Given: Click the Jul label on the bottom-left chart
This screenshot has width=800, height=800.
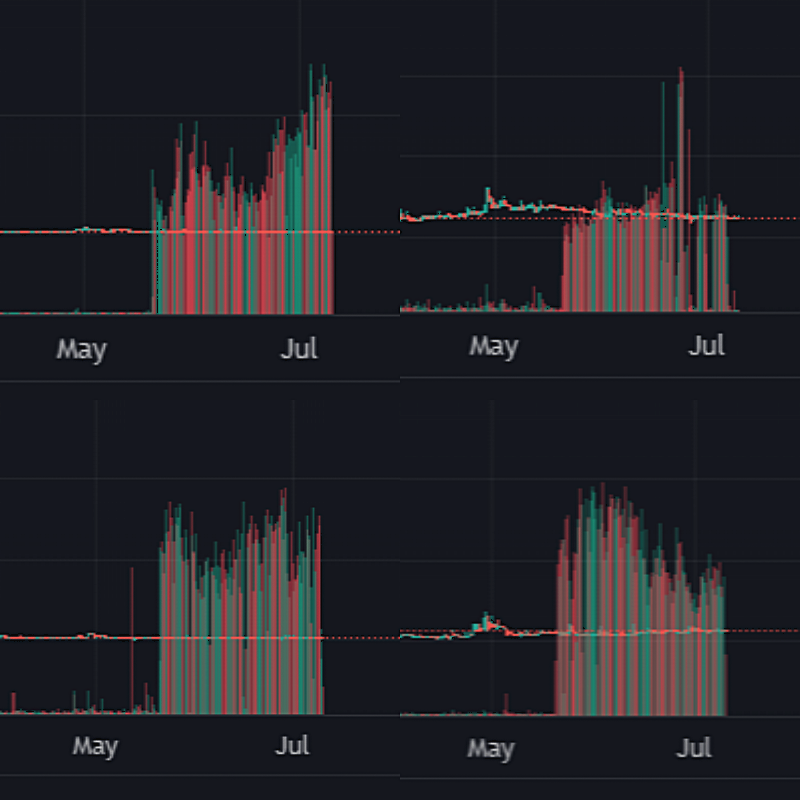Looking at the screenshot, I should 292,745.
